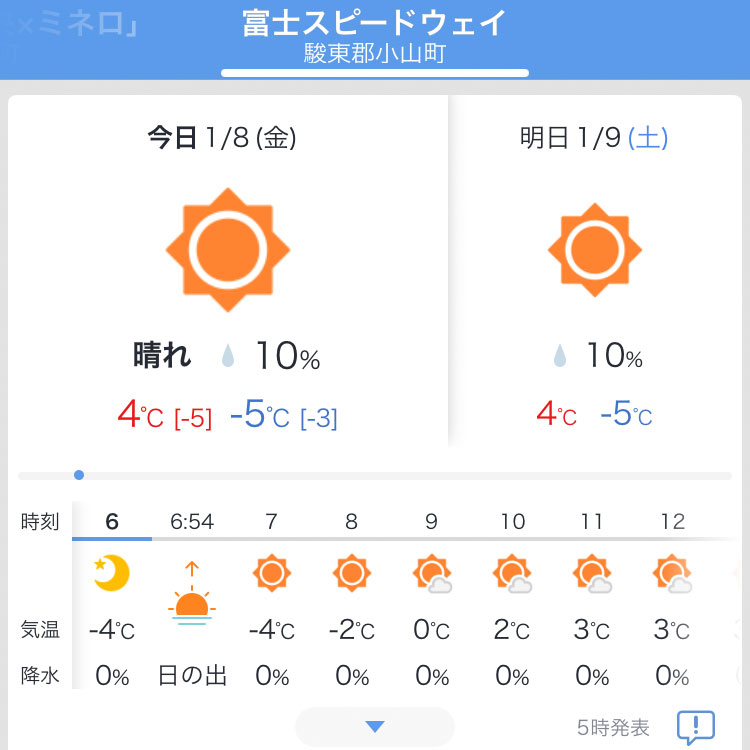
Task: Select the moon icon at 6 o'clock
Action: coord(112,573)
